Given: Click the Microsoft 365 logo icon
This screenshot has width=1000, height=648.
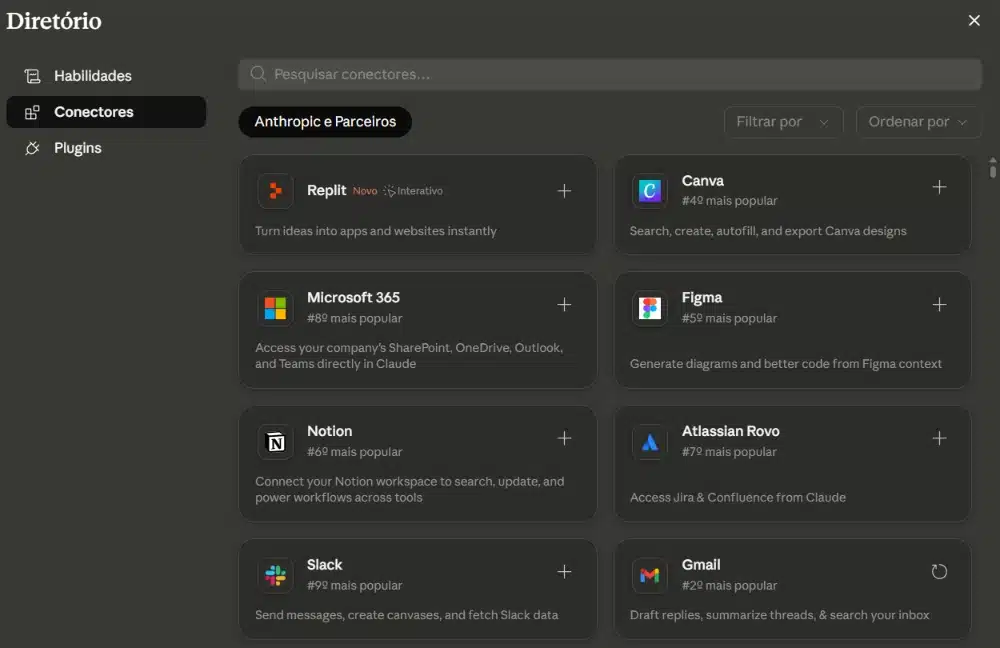Looking at the screenshot, I should 276,309.
